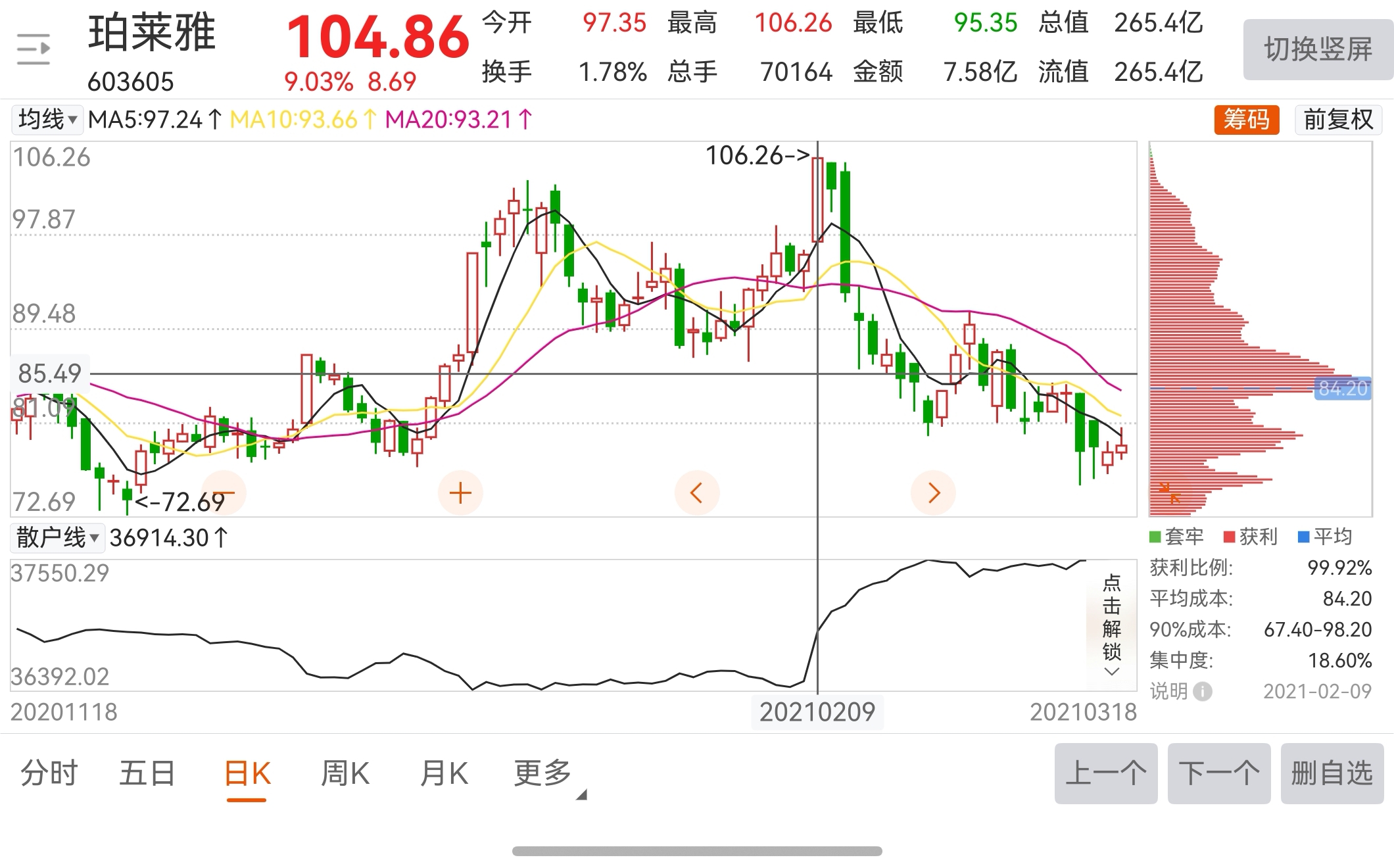
Task: Tap the chevron under 点击解锁
Action: [x=1111, y=672]
